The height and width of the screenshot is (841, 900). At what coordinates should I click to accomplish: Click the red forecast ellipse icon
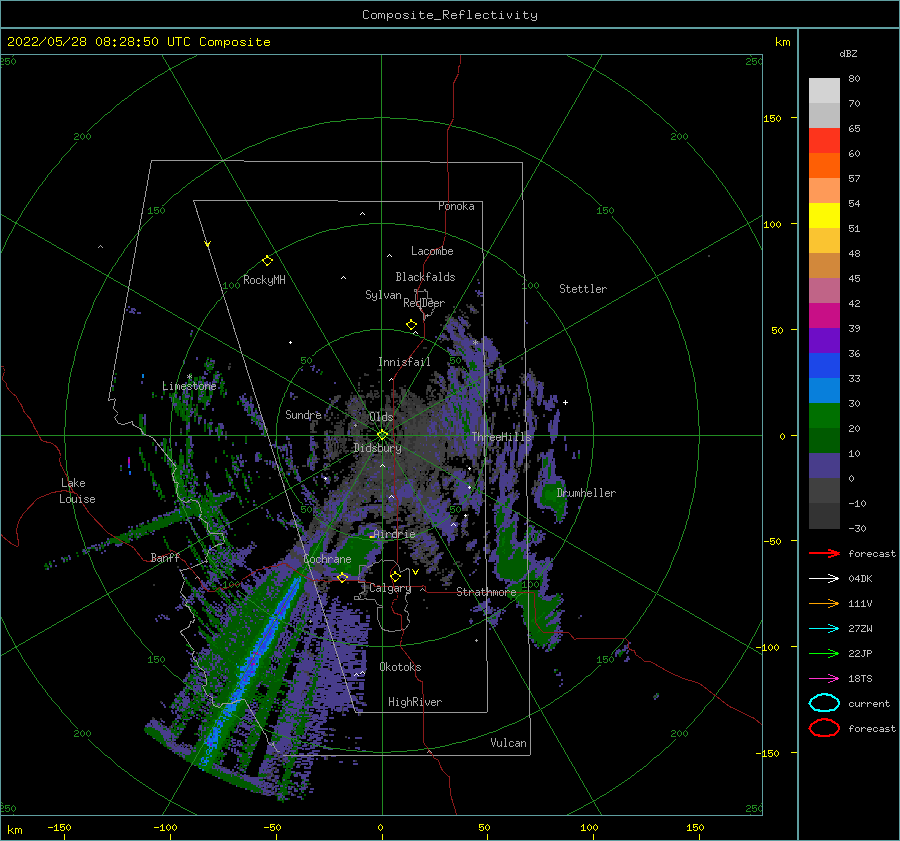824,728
